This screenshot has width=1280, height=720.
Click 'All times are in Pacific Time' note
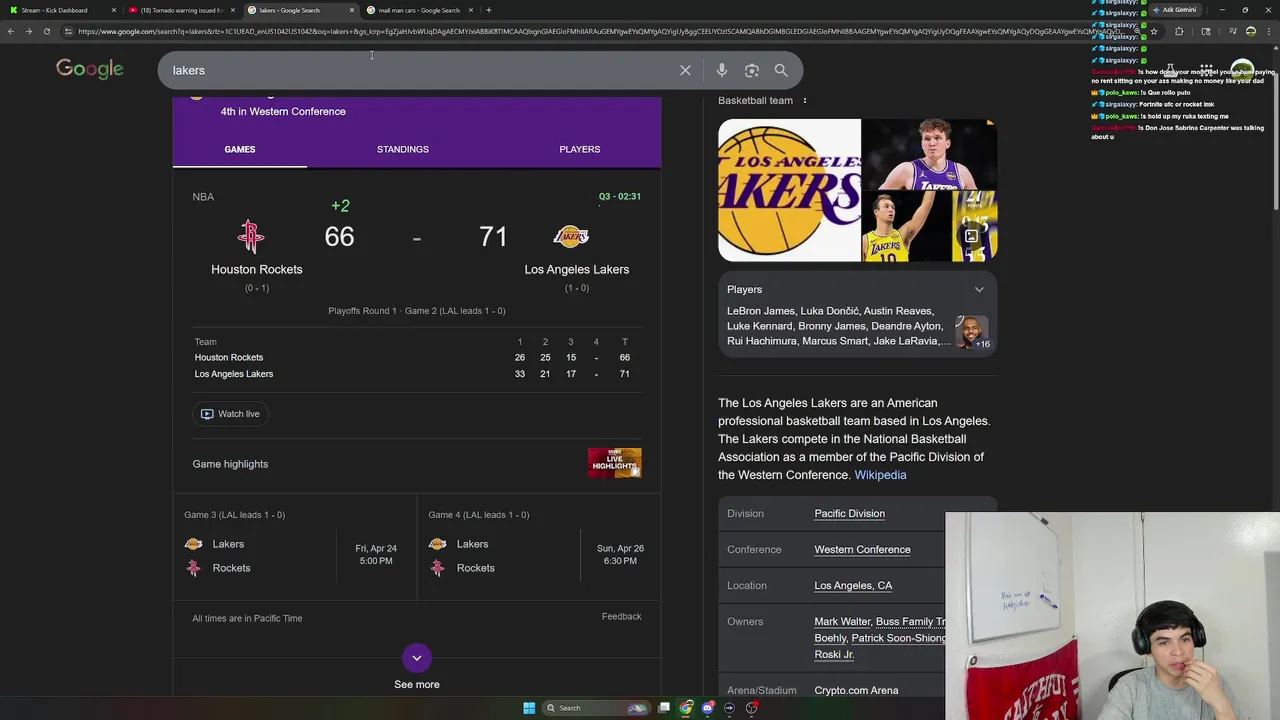tap(247, 618)
